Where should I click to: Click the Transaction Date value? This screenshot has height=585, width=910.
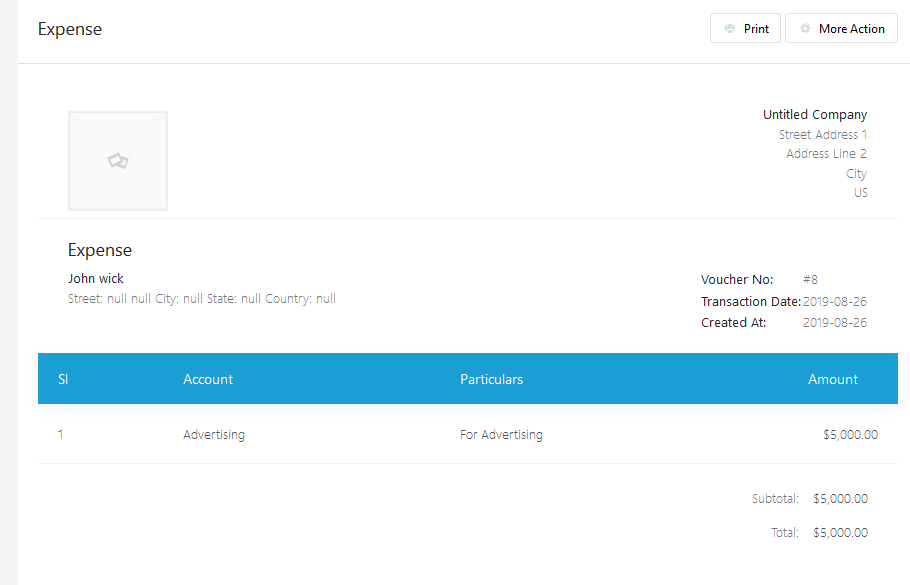(x=835, y=302)
